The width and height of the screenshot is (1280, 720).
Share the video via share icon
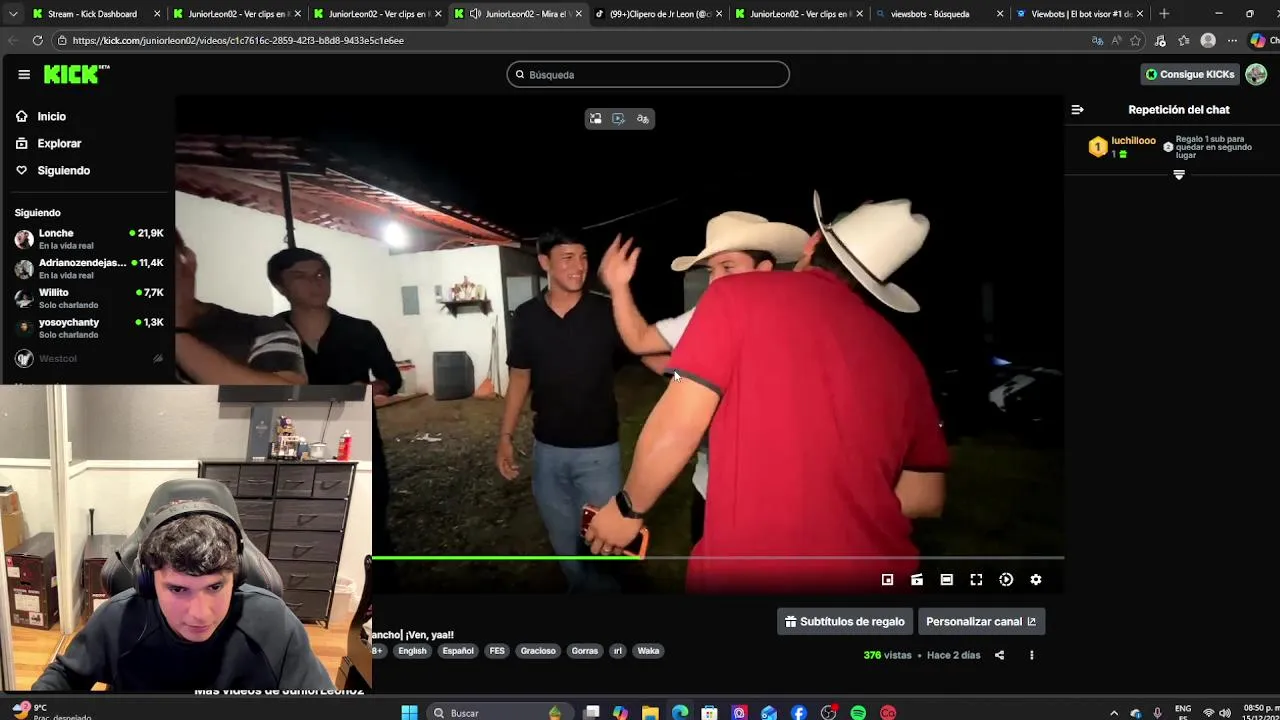click(x=999, y=655)
